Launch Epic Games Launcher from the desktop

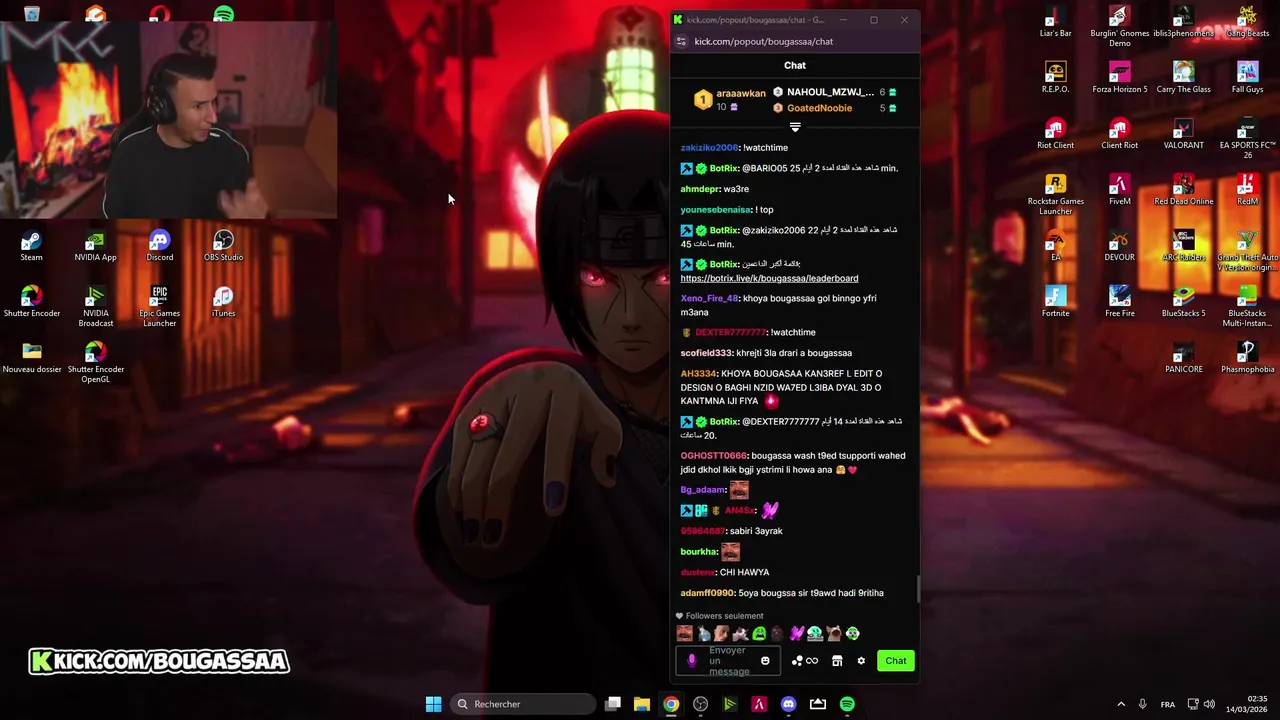click(159, 306)
